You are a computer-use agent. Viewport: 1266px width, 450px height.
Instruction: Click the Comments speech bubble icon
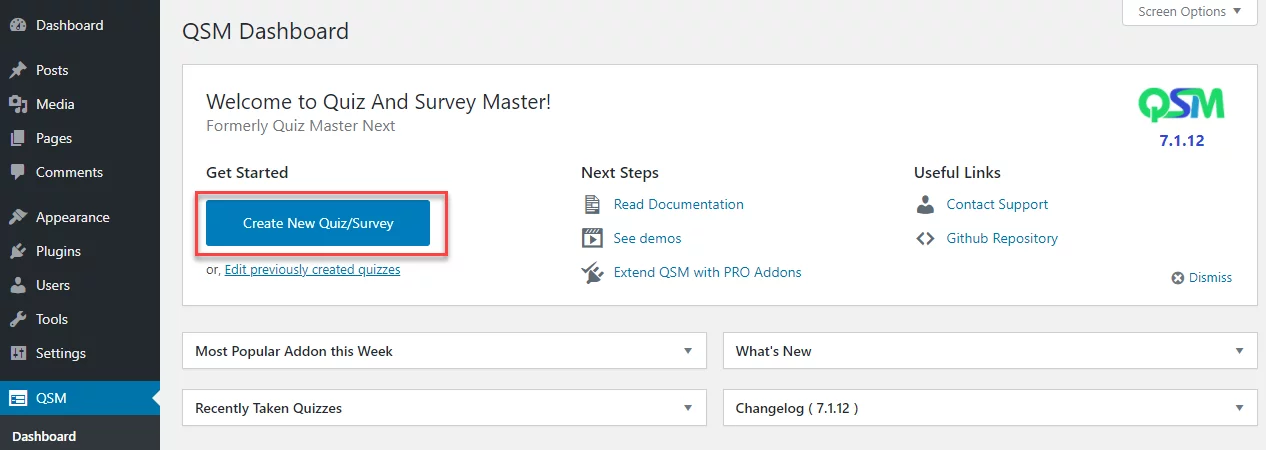tap(18, 172)
